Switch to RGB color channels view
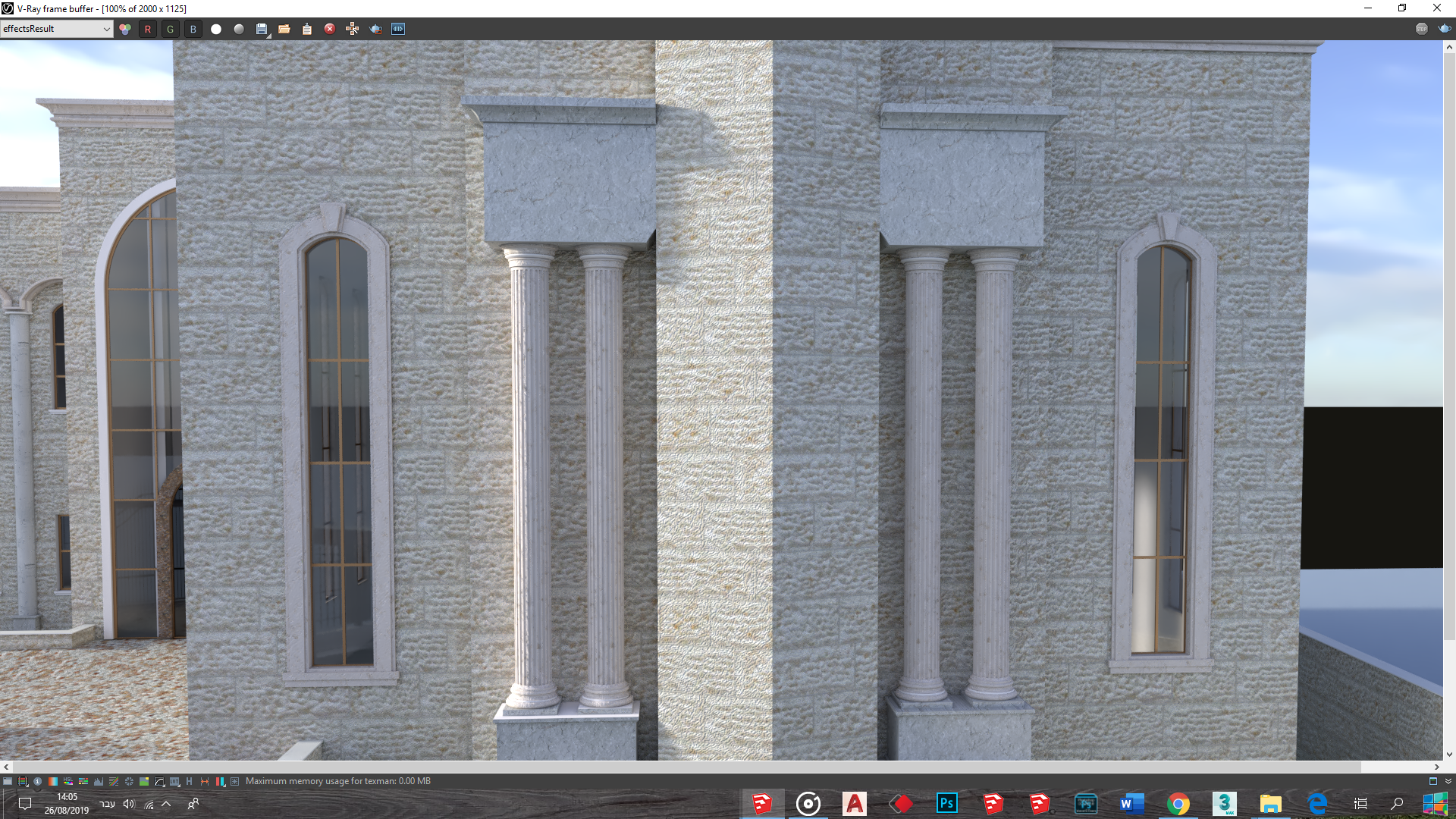This screenshot has height=819, width=1456. (125, 29)
